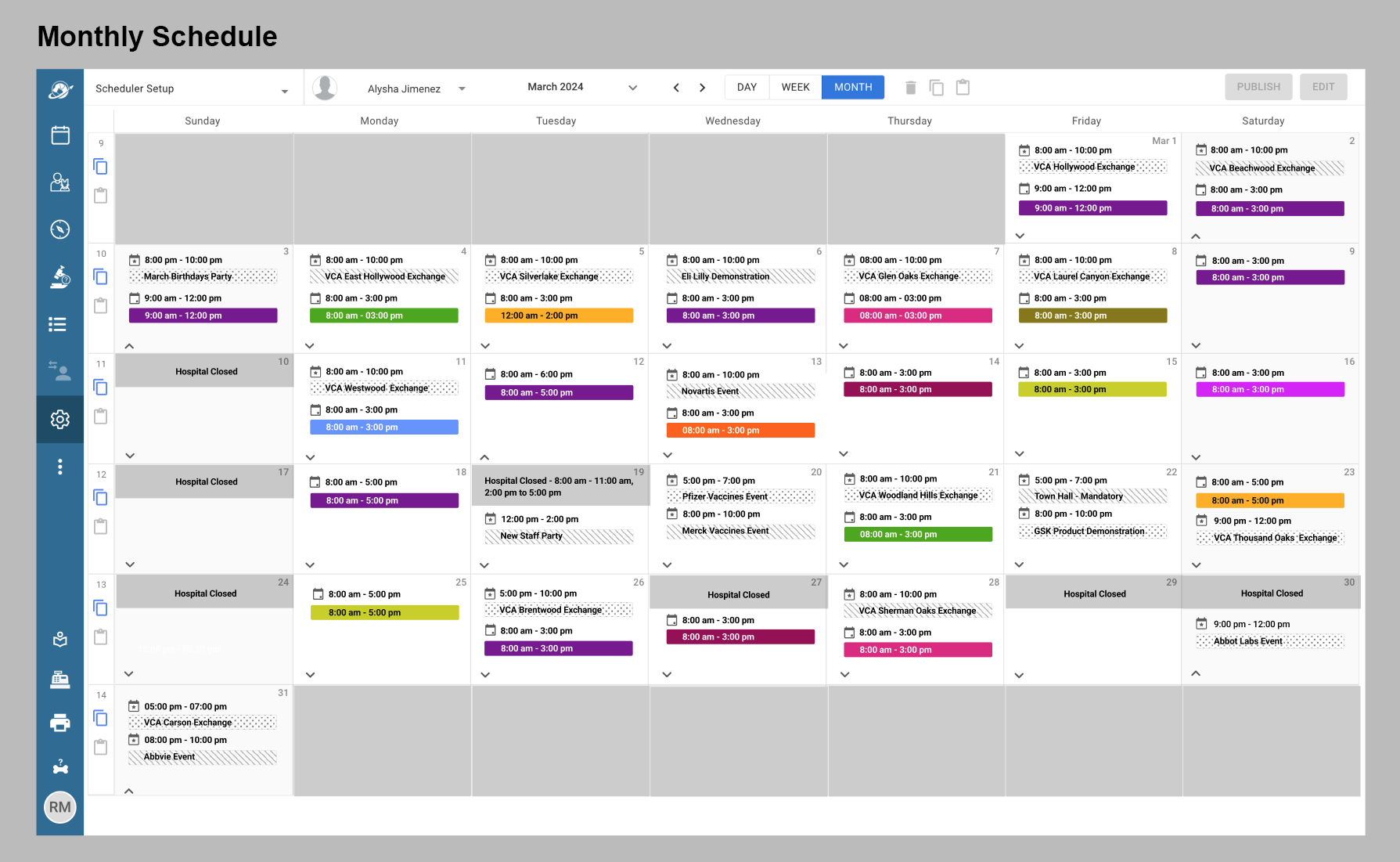Switch to WEEK view
1400x862 pixels.
pyautogui.click(x=796, y=88)
